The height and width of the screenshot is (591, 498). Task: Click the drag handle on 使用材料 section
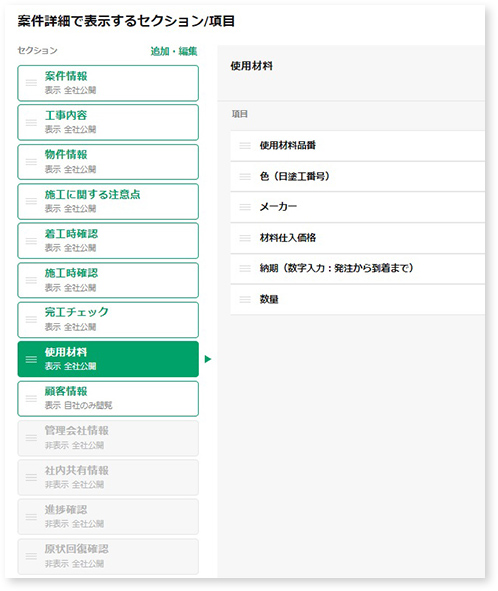click(31, 359)
